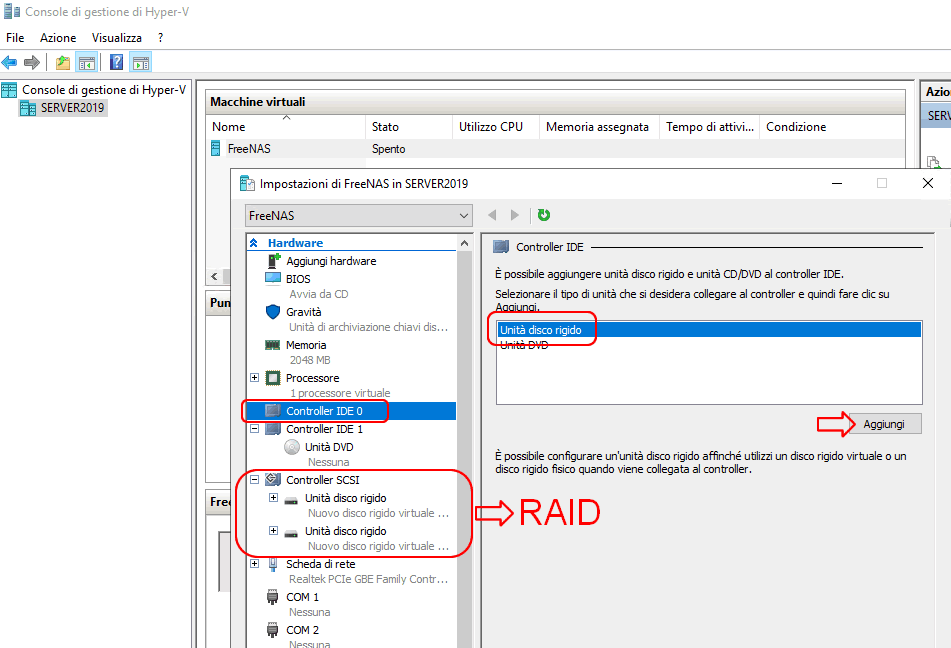Select the Memoria 2048 MB value
The width and height of the screenshot is (951, 648).
pyautogui.click(x=310, y=360)
